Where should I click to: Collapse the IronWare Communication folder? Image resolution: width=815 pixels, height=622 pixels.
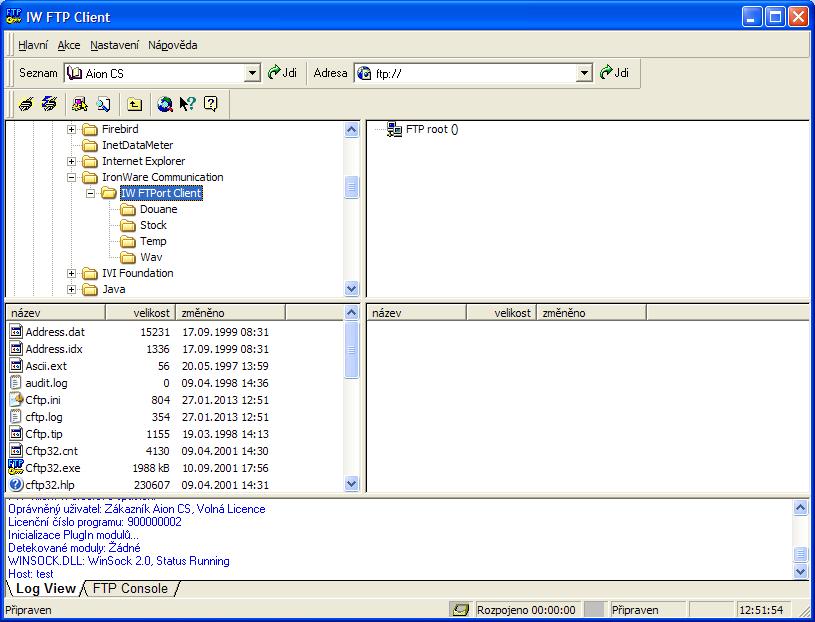pos(72,178)
